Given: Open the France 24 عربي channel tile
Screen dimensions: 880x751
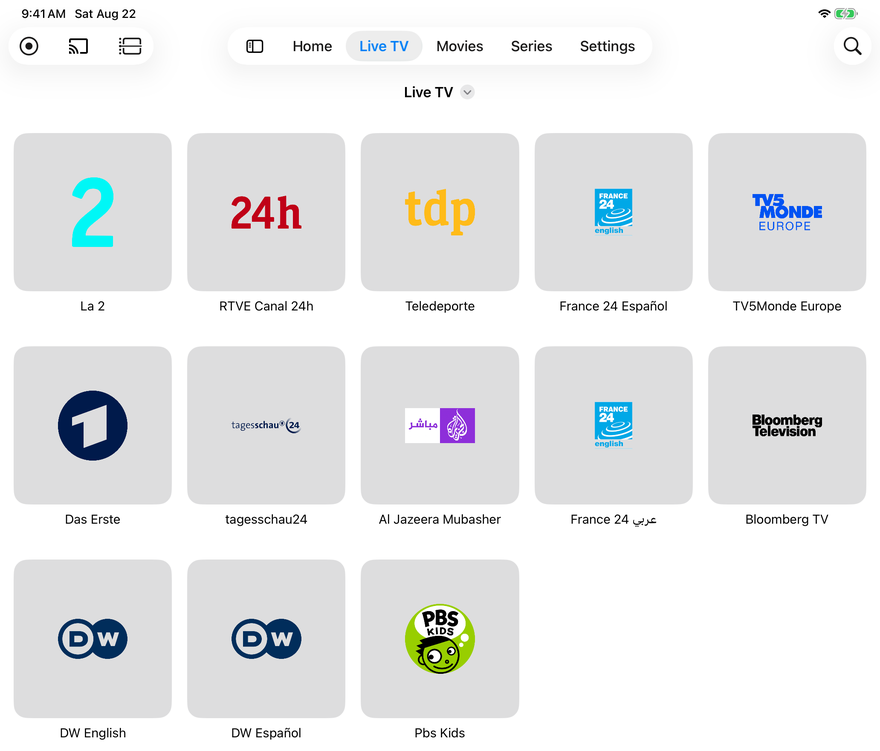Looking at the screenshot, I should coord(613,425).
